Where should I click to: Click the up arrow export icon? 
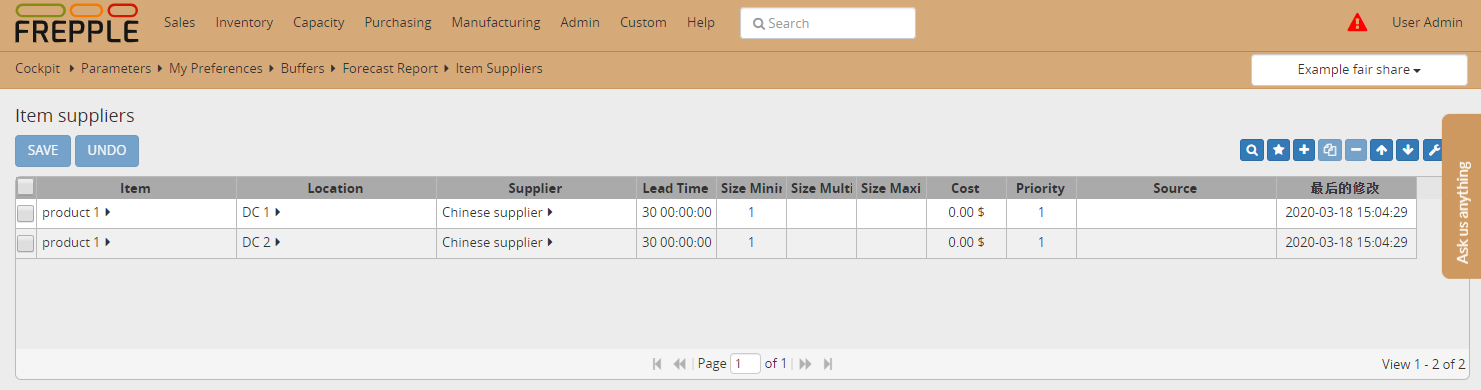pos(1382,150)
